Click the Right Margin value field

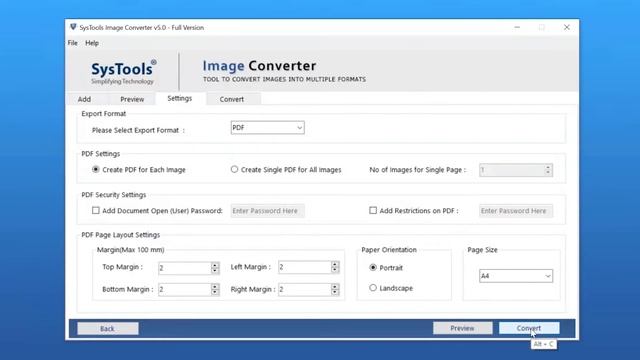click(x=304, y=289)
